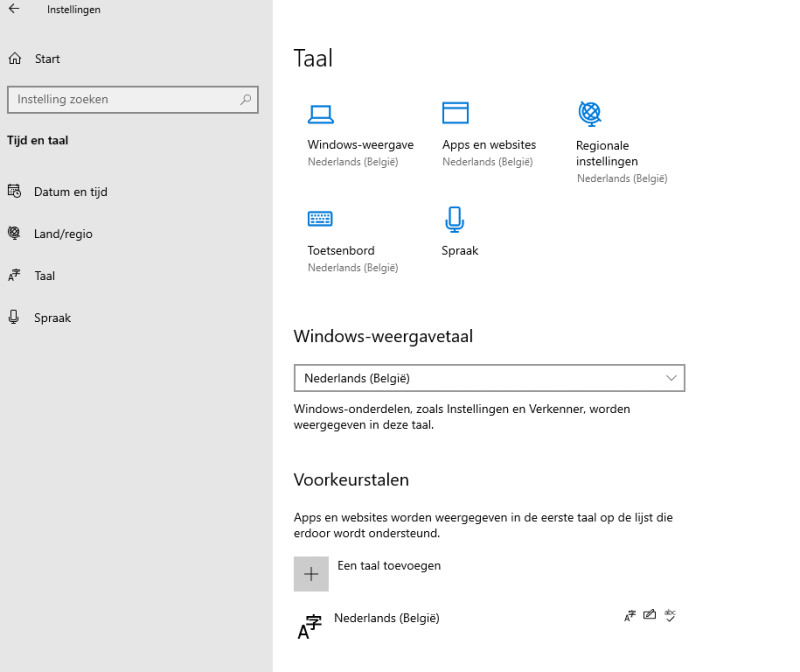This screenshot has width=800, height=672.
Task: Open Start home page
Action: click(34, 59)
